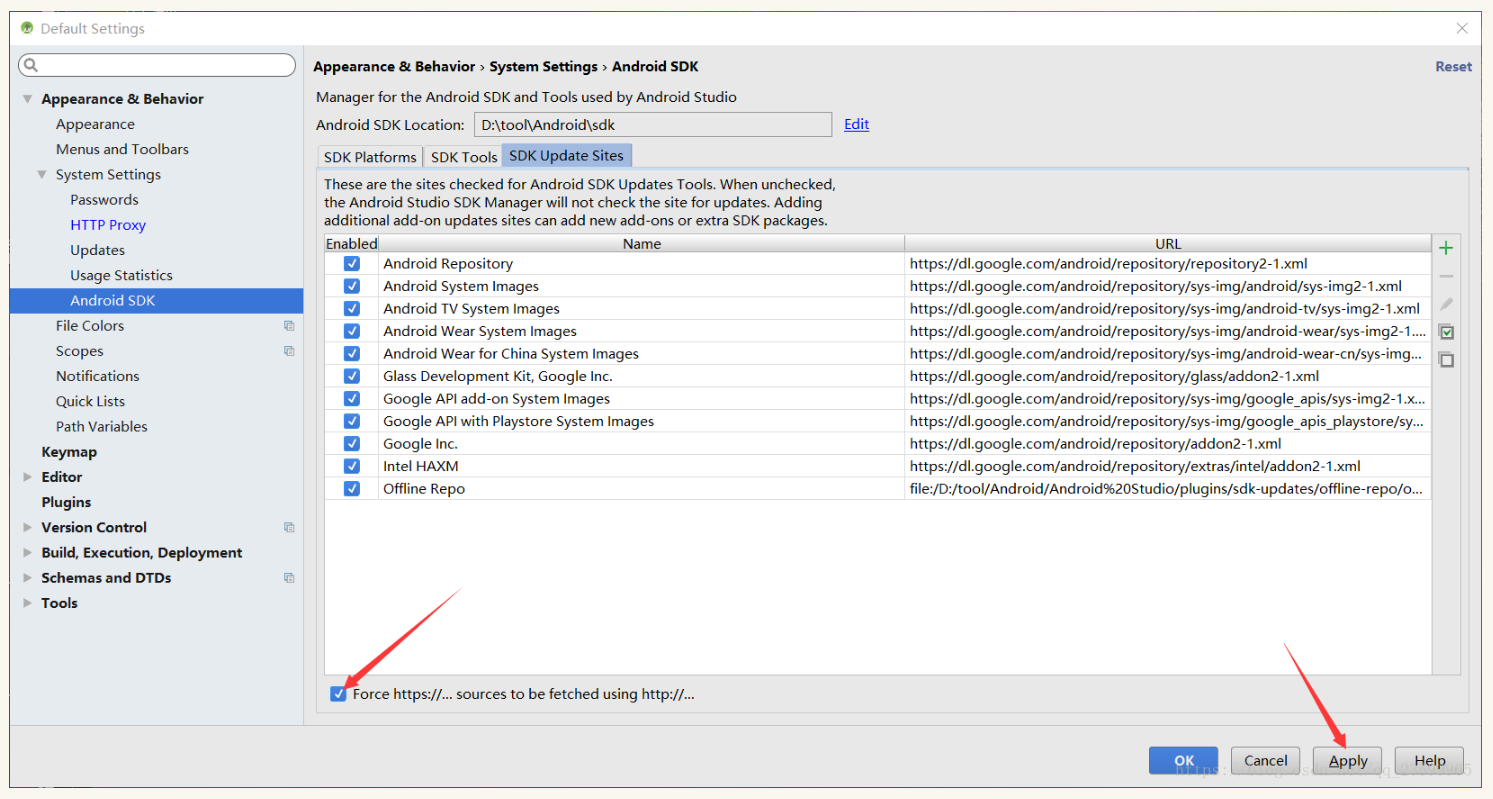
Task: Click the Android Studio logo in title bar
Action: 27,28
